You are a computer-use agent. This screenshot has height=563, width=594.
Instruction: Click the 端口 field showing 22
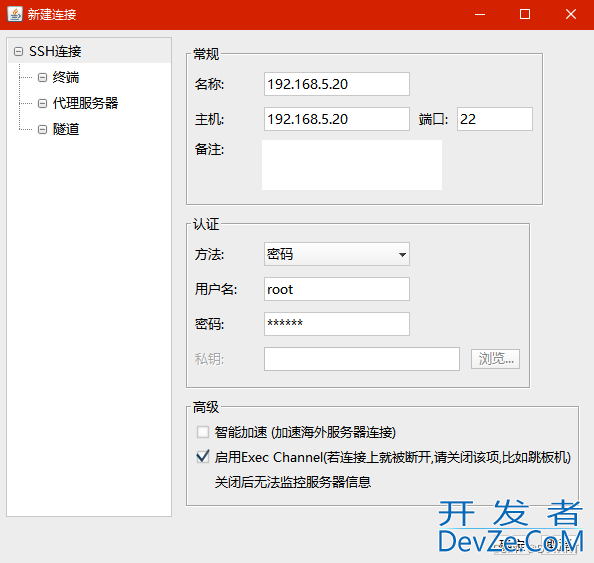point(495,119)
